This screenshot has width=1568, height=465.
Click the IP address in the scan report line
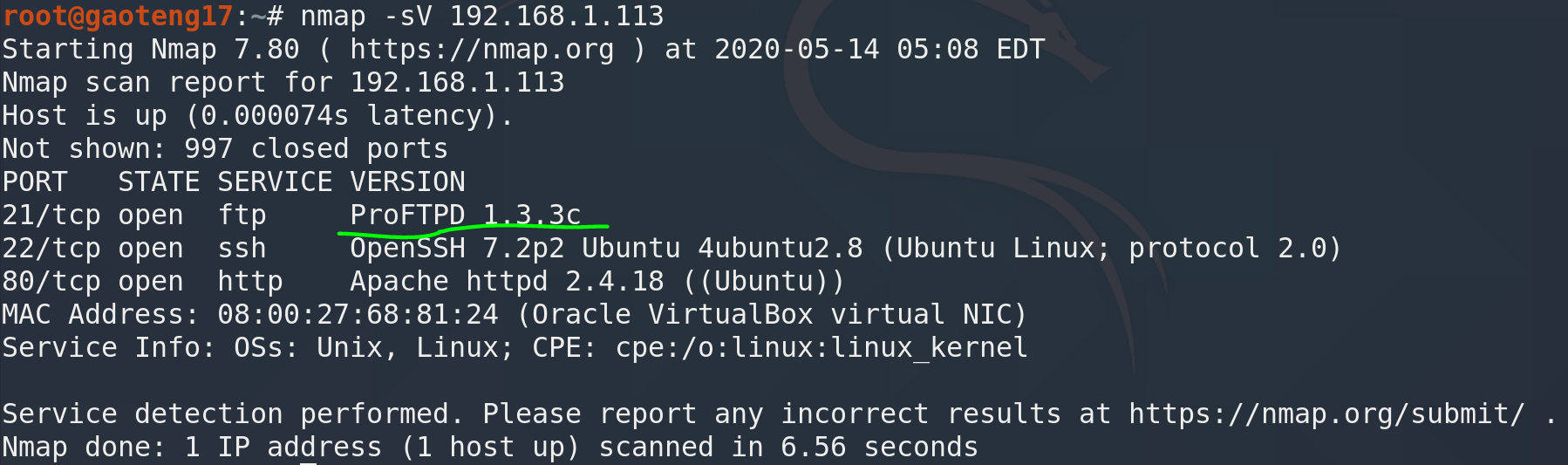click(457, 83)
